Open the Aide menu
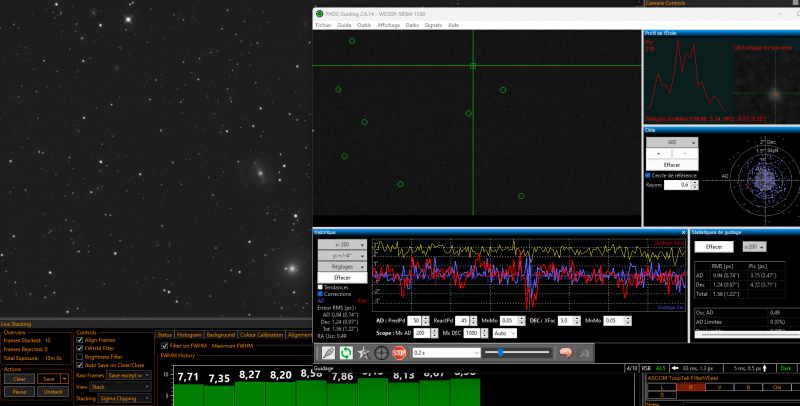This screenshot has height=406, width=800. pos(453,25)
